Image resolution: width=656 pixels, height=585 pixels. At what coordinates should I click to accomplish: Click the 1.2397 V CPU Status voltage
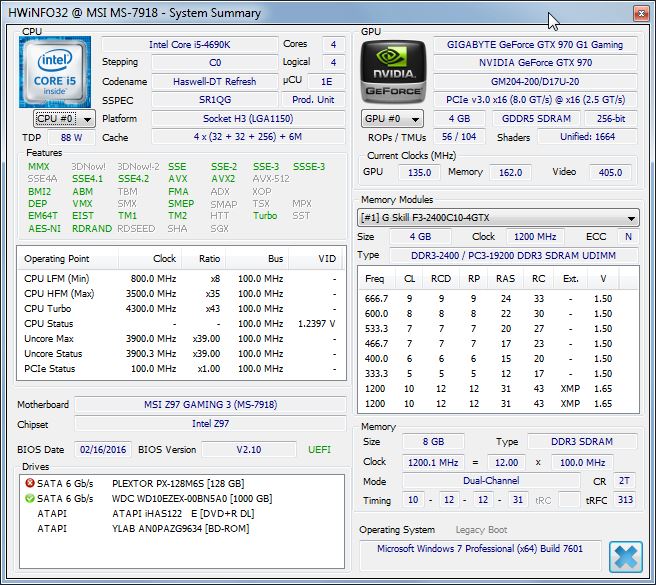tap(316, 324)
